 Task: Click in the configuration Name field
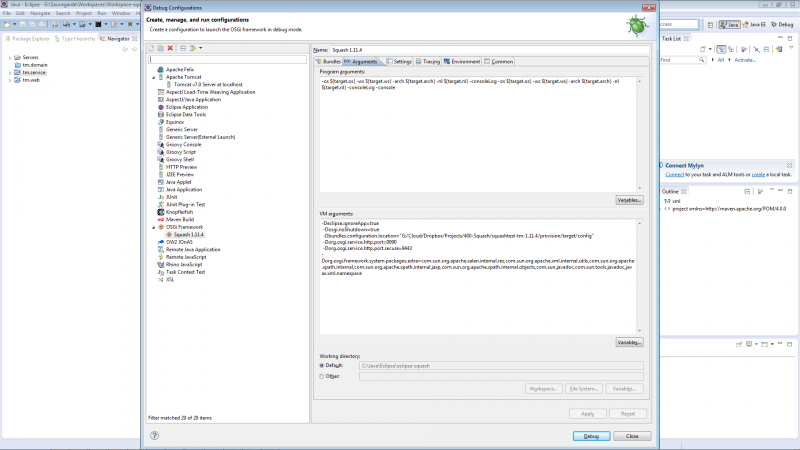click(490, 50)
